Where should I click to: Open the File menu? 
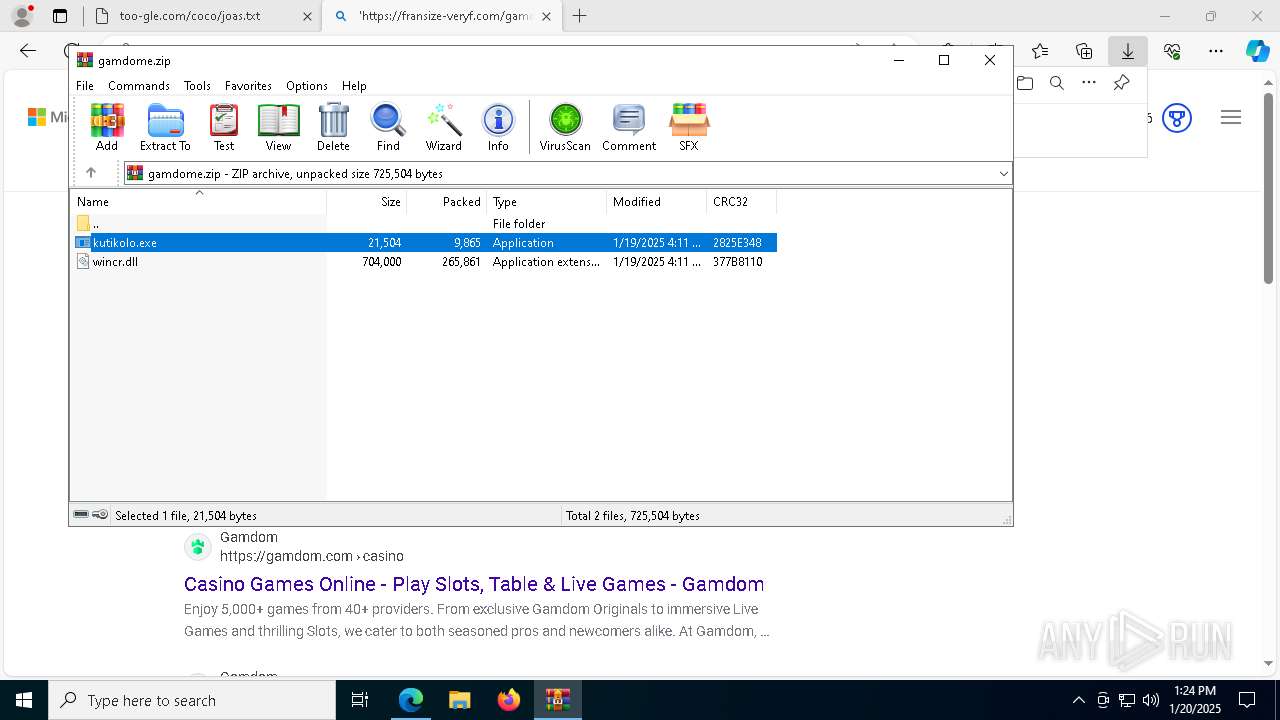85,86
